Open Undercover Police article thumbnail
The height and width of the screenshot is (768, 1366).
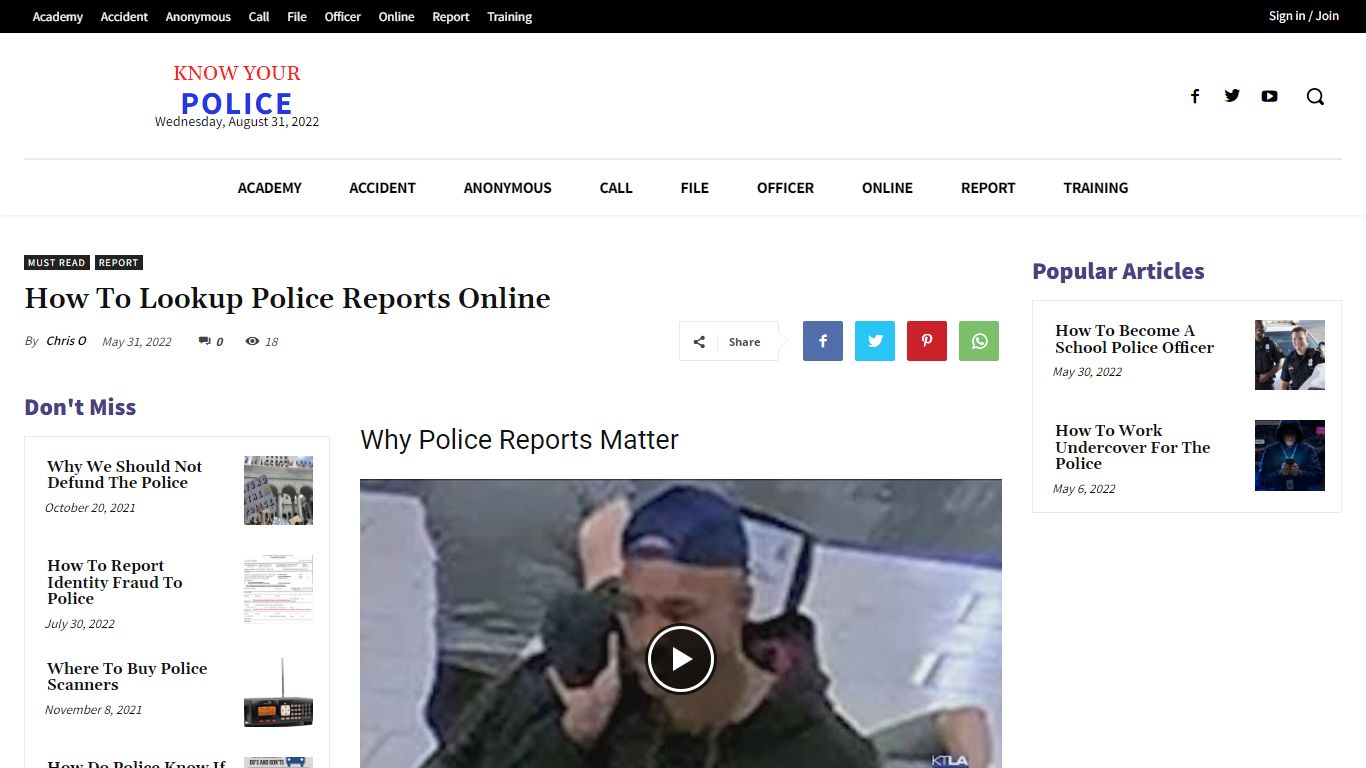(x=1290, y=455)
